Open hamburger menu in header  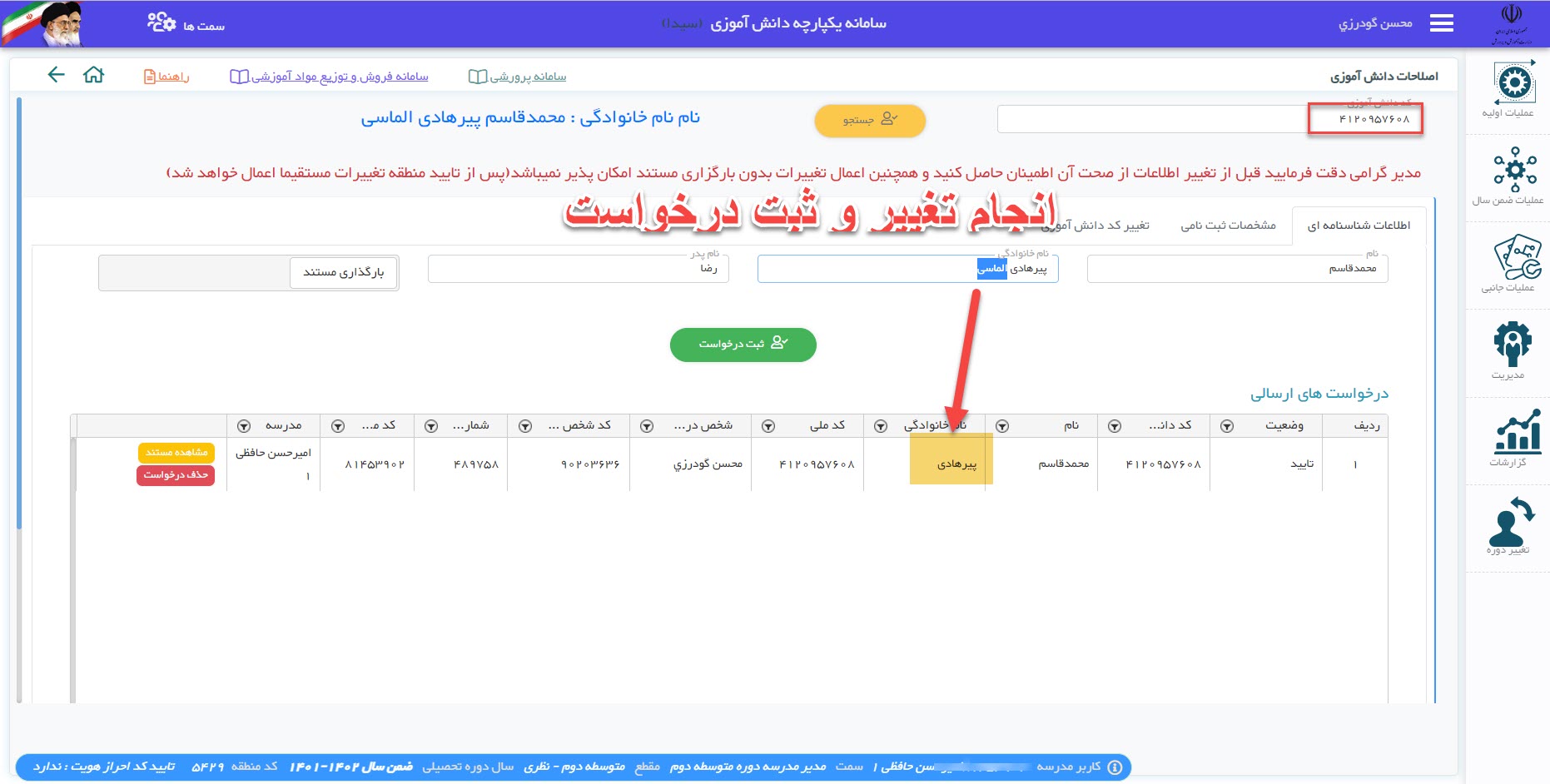tap(1441, 23)
